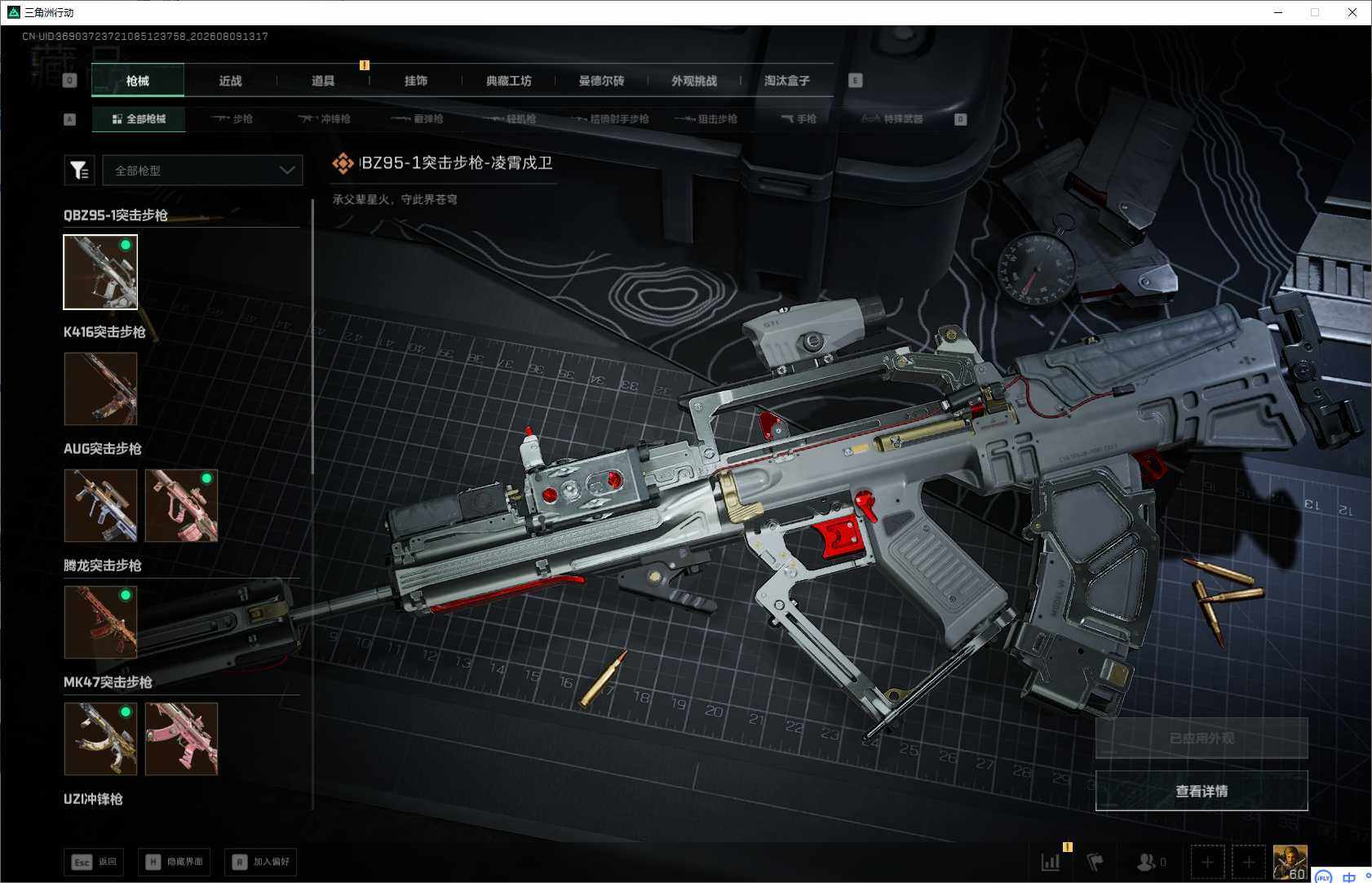Expand the 全部枪型 weapon type dropdown
This screenshot has width=1372, height=883.
202,170
